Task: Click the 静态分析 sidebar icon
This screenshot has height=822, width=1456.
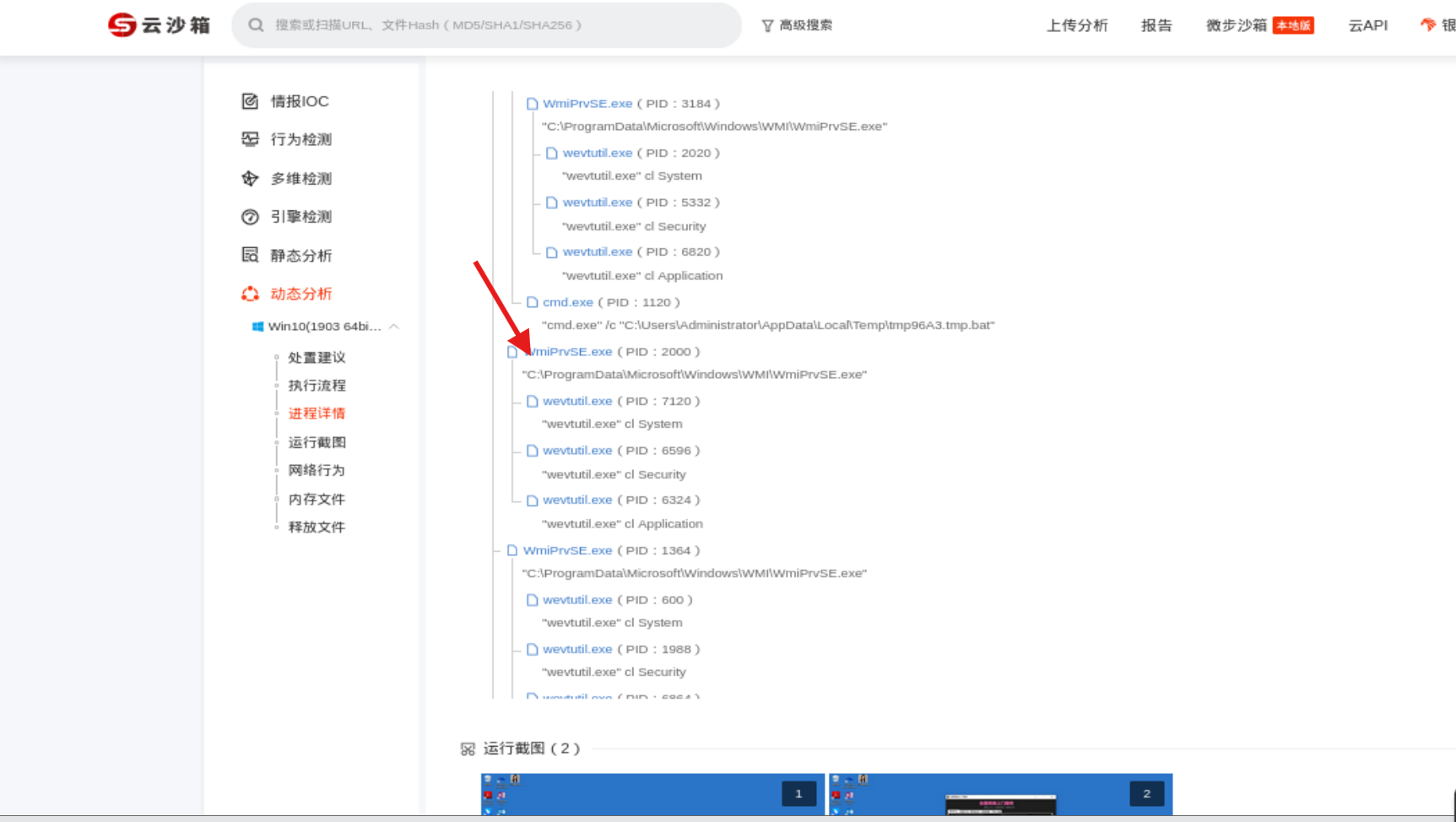Action: pyautogui.click(x=250, y=255)
